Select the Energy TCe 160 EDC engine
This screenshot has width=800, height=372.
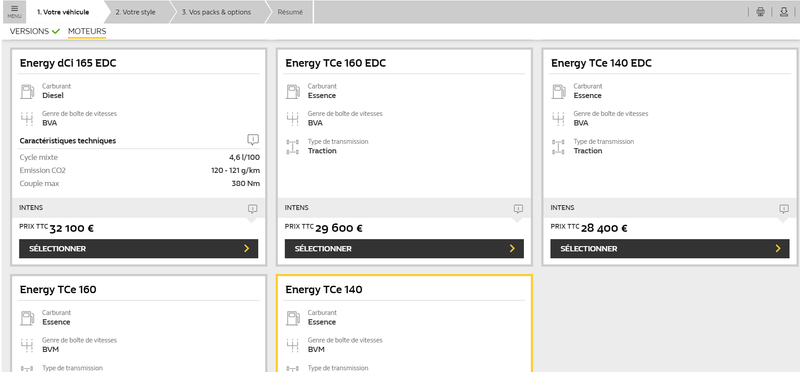tap(404, 249)
